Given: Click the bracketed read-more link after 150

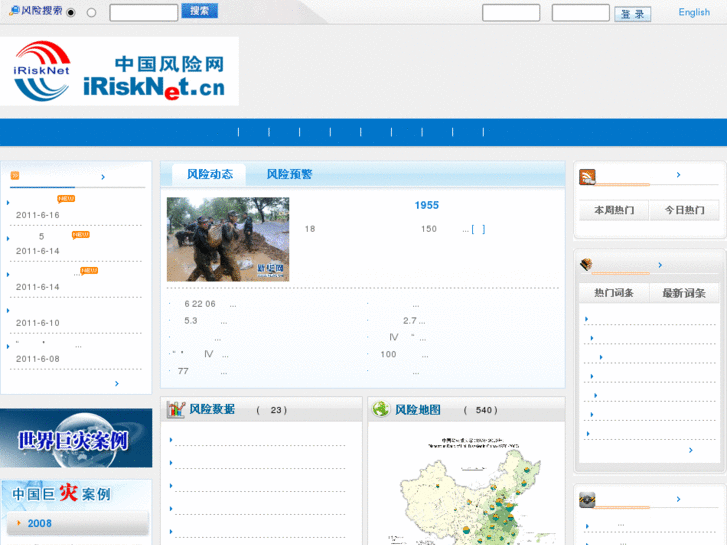Looking at the screenshot, I should coord(478,229).
